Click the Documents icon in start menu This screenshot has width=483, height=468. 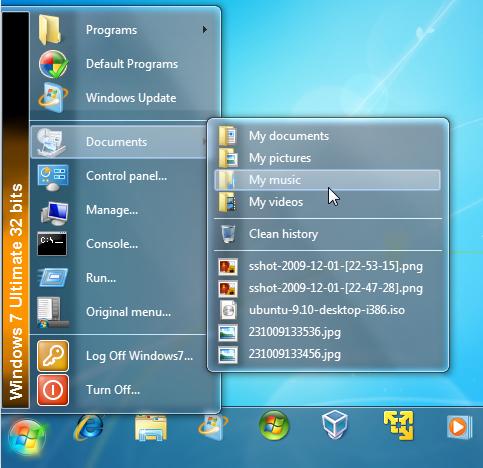click(x=52, y=142)
